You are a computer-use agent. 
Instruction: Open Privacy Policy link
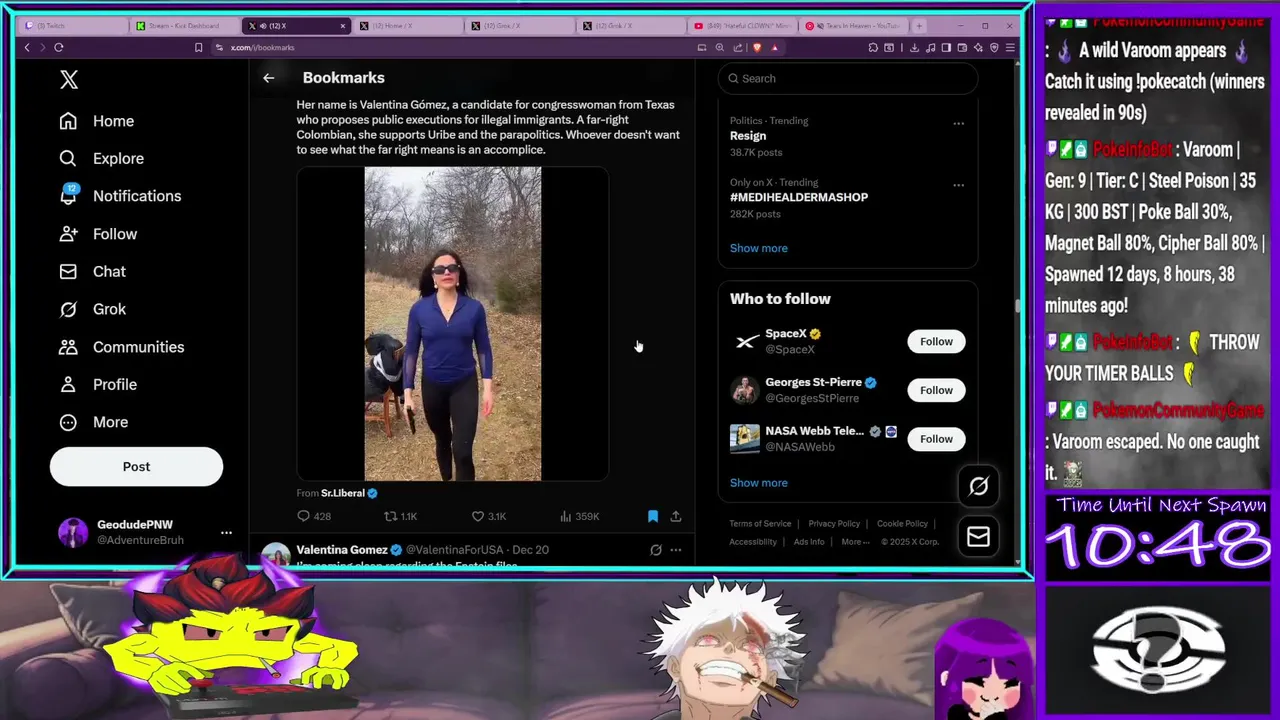tap(834, 524)
